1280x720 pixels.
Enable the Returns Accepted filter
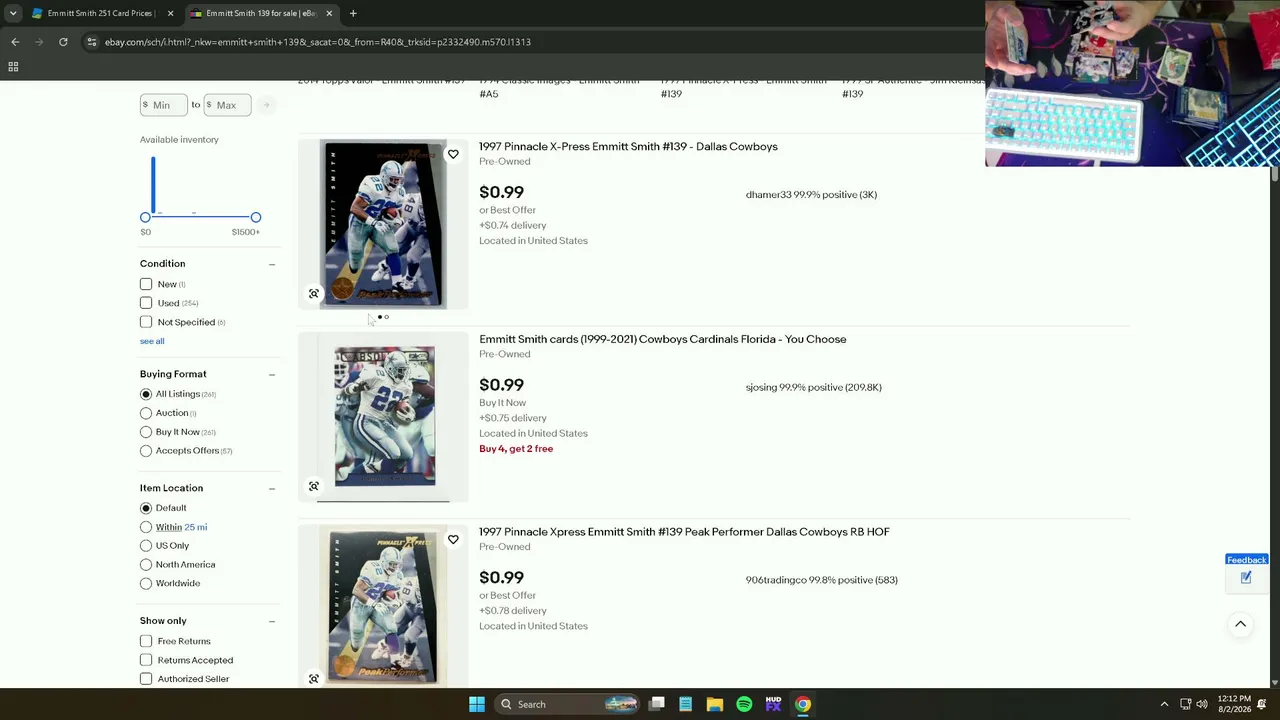pos(146,660)
